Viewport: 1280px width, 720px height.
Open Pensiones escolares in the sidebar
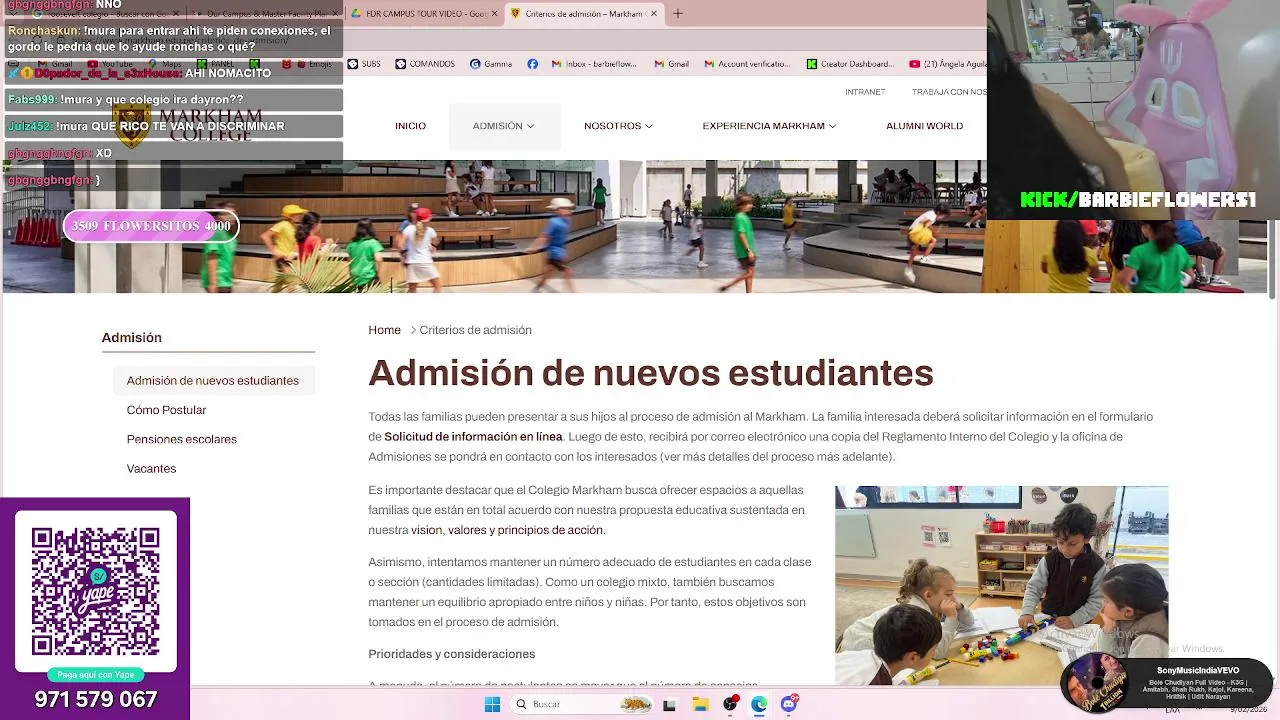pos(181,439)
